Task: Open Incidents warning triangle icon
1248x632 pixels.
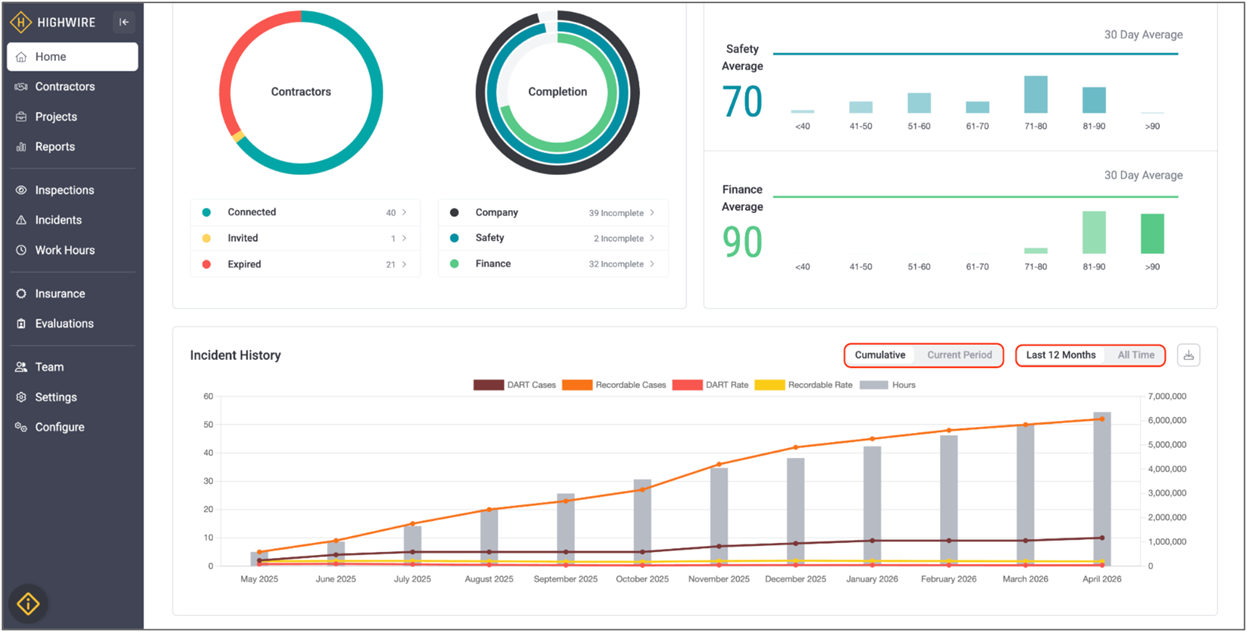Action: tap(21, 220)
